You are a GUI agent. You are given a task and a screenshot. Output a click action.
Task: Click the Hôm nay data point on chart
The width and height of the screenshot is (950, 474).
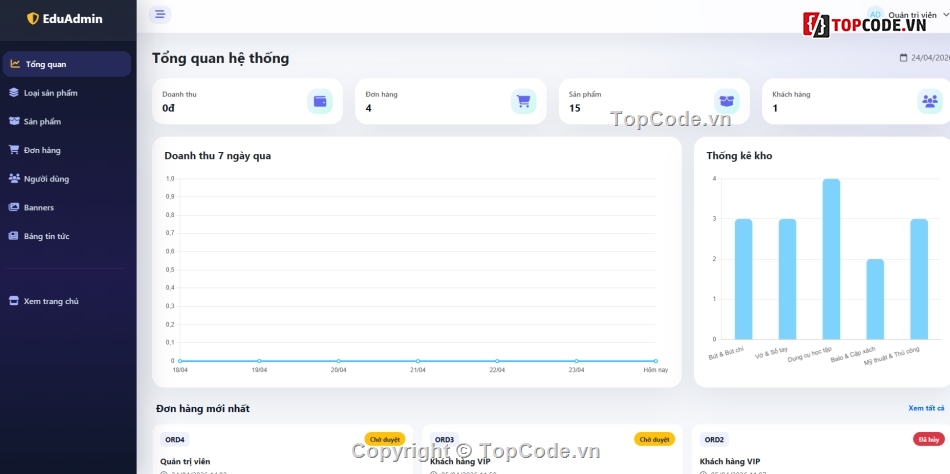click(656, 361)
